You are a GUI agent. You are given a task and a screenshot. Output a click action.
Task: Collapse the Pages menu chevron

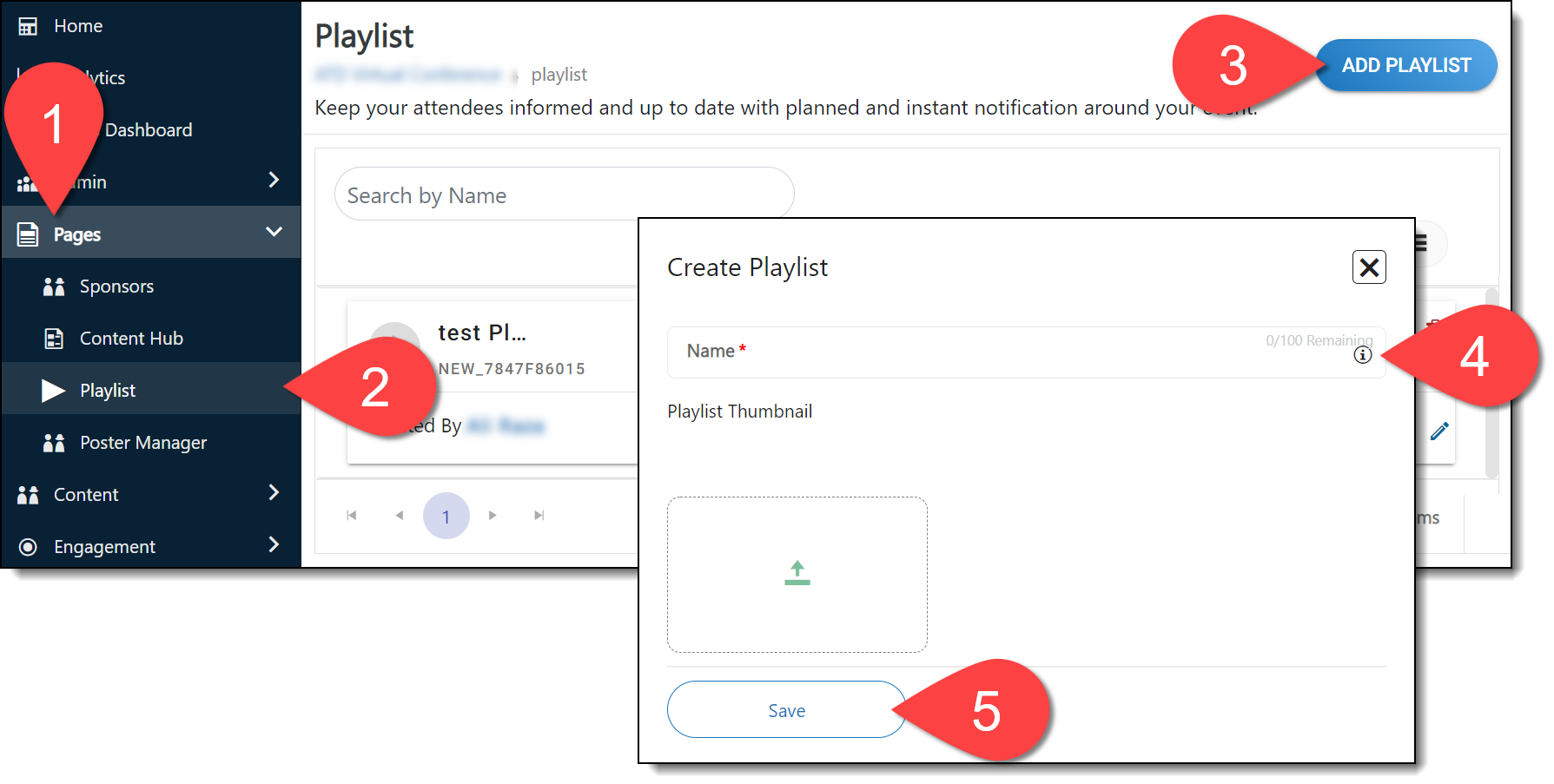(274, 232)
